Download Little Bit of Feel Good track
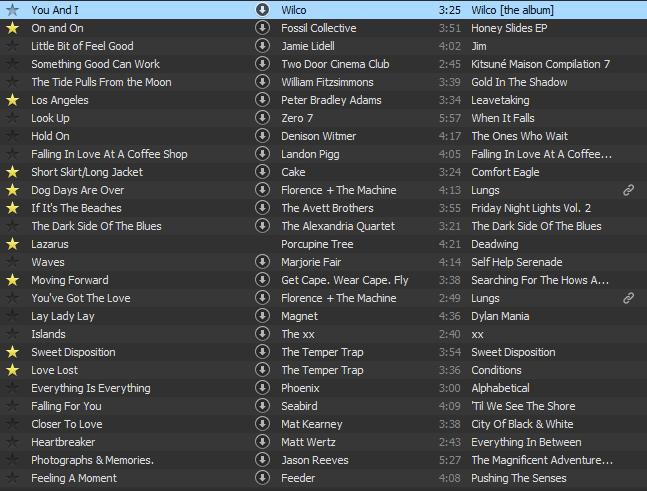This screenshot has width=647, height=491. coord(262,45)
